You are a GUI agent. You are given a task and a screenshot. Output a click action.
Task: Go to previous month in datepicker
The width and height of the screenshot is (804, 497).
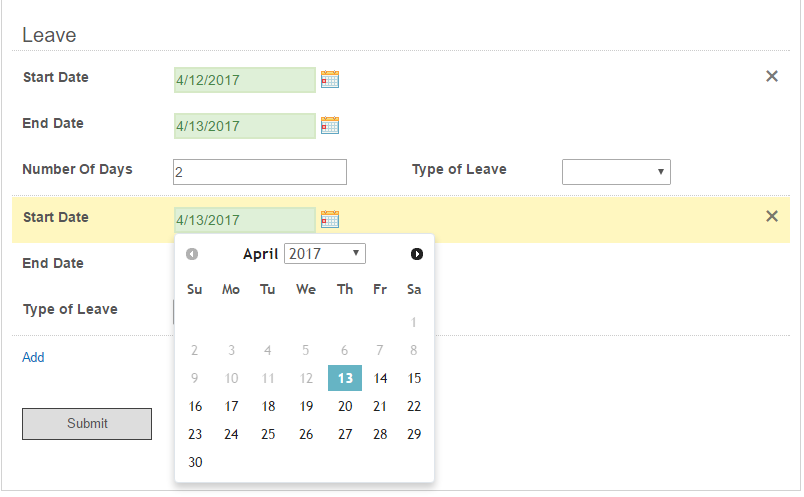192,254
